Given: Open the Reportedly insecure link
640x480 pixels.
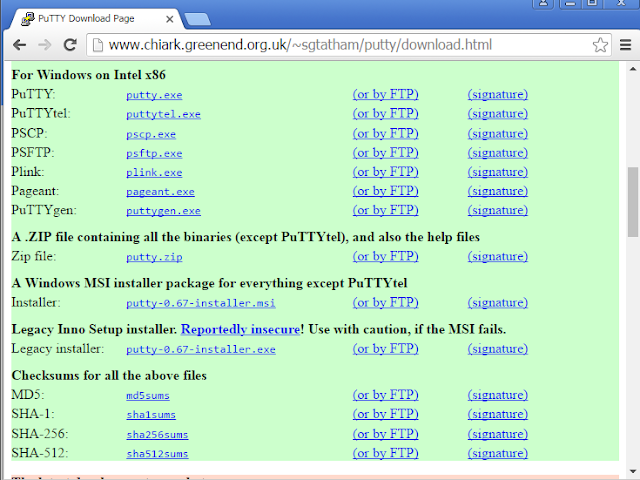Looking at the screenshot, I should [x=240, y=329].
